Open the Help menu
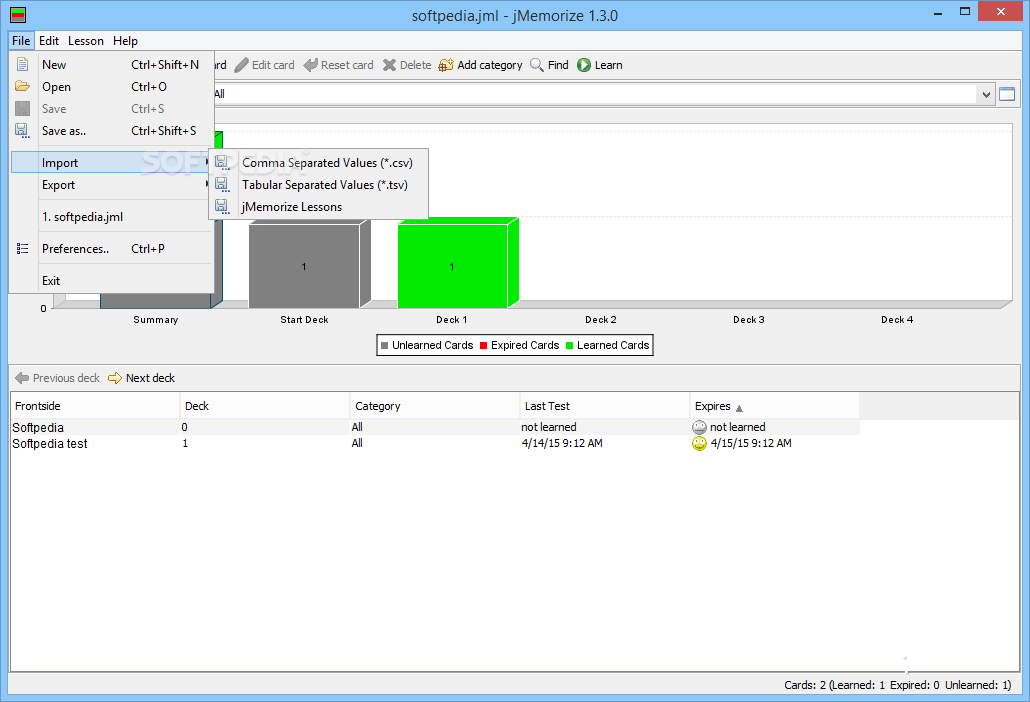This screenshot has width=1030, height=702. (x=125, y=41)
